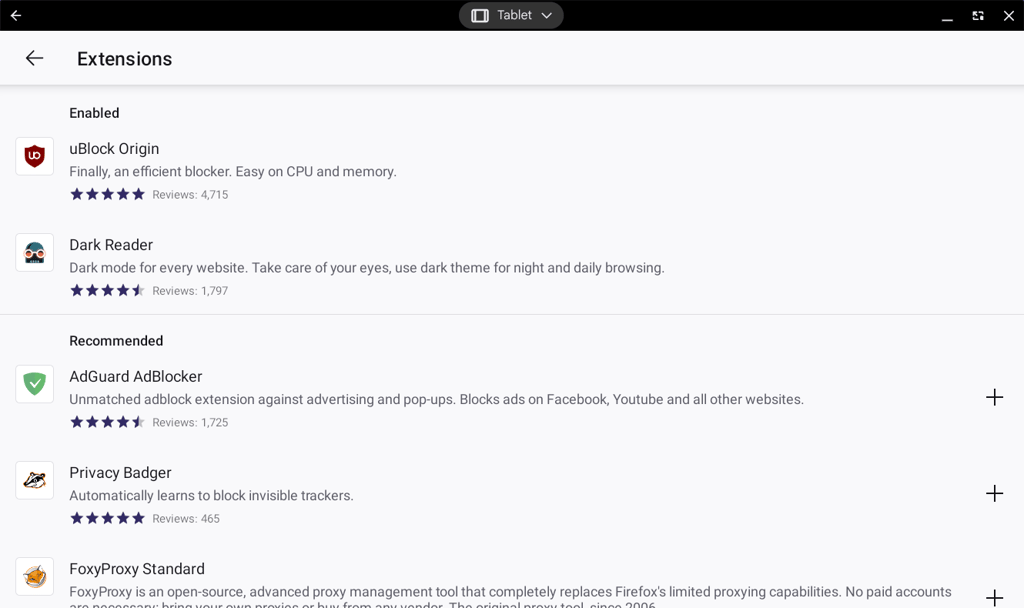The height and width of the screenshot is (608, 1024).
Task: Open the Tablet display mode dropdown
Action: 511,15
